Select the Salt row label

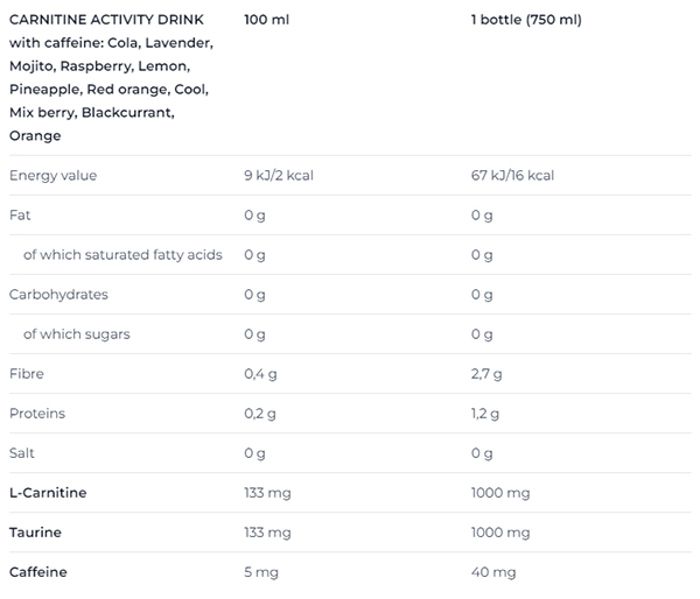[22, 453]
